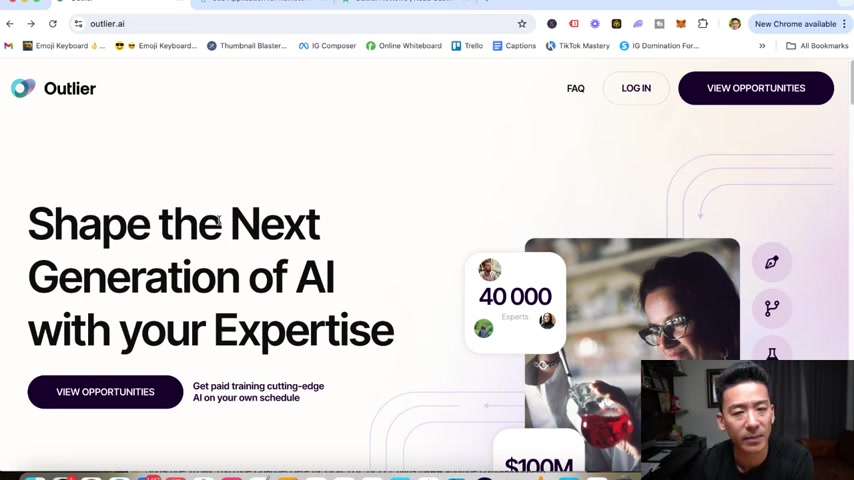
Task: Open All Bookmarks folder
Action: 817,46
